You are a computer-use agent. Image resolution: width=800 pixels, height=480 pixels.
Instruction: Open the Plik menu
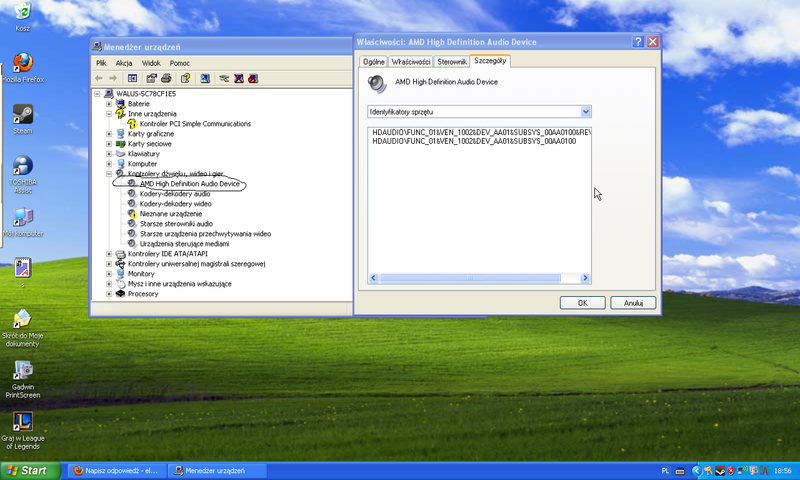pos(101,63)
